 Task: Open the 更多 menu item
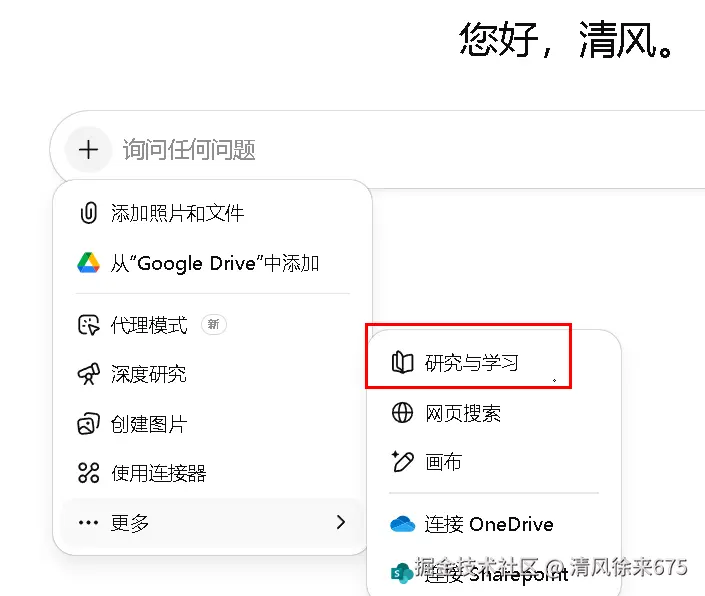click(x=212, y=522)
